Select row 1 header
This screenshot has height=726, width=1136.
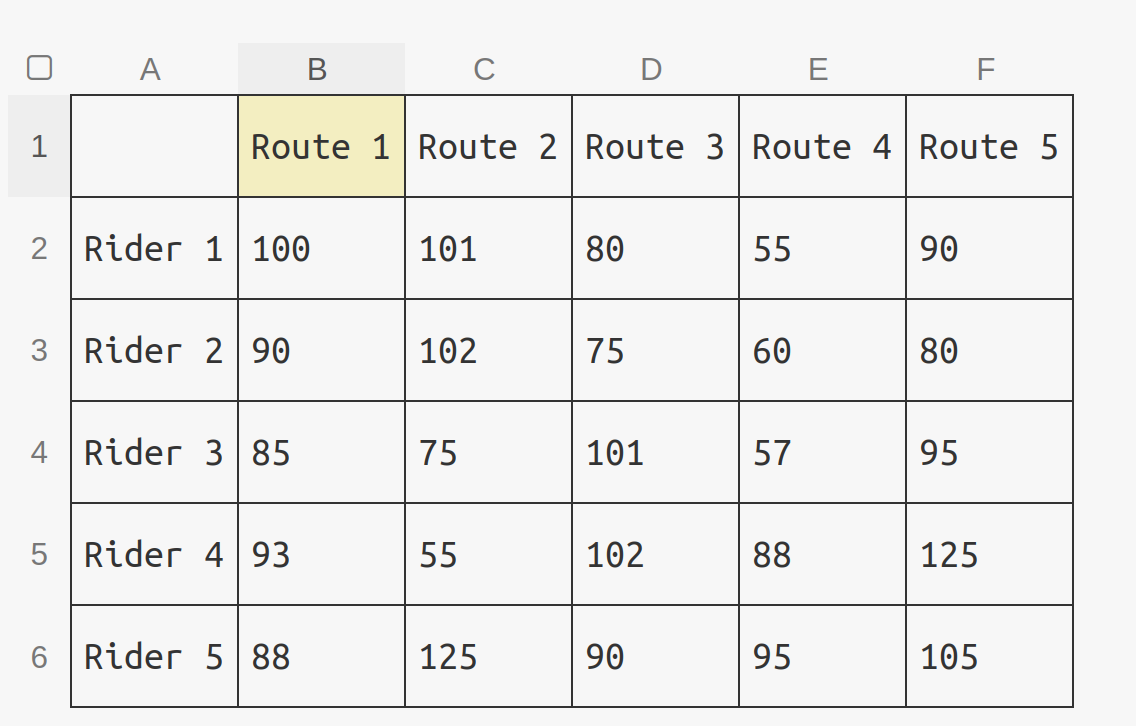coord(39,146)
